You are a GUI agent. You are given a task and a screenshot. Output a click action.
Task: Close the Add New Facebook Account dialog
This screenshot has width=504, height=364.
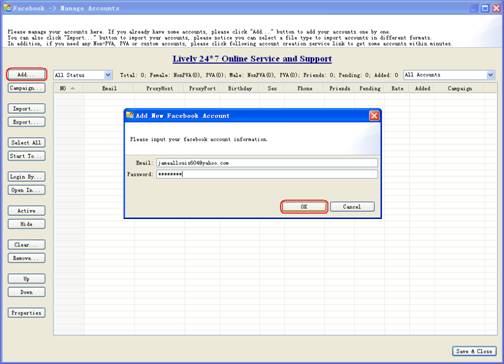coord(374,116)
